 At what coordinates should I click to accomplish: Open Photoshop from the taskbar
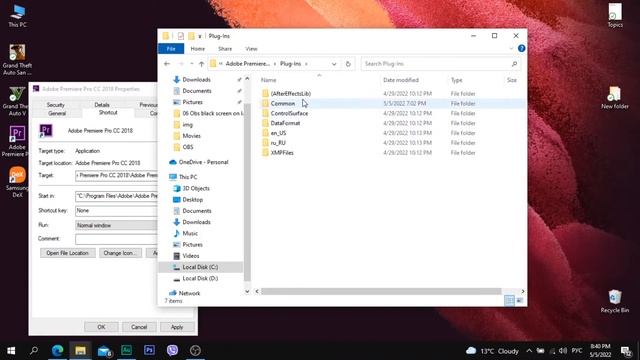149,350
